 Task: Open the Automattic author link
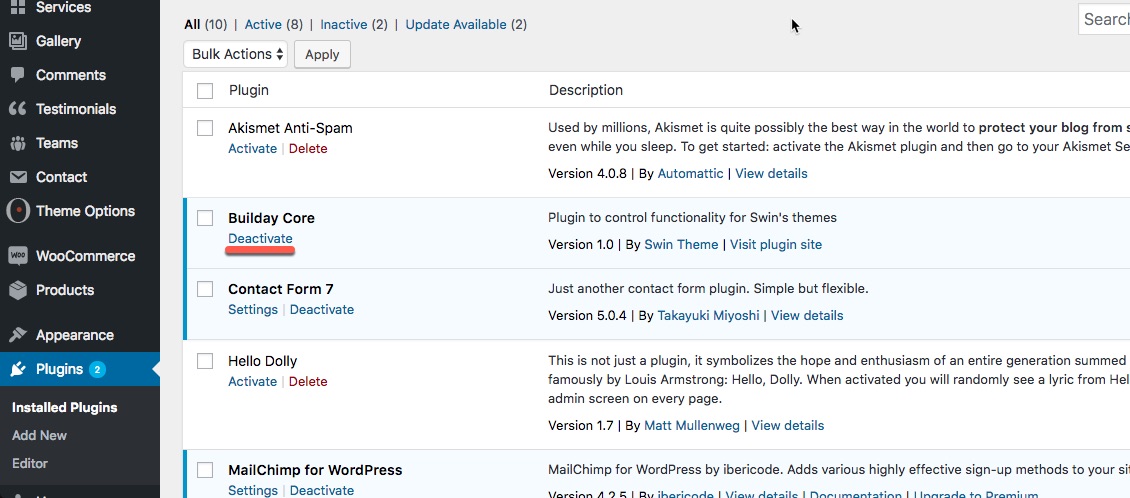(x=690, y=174)
